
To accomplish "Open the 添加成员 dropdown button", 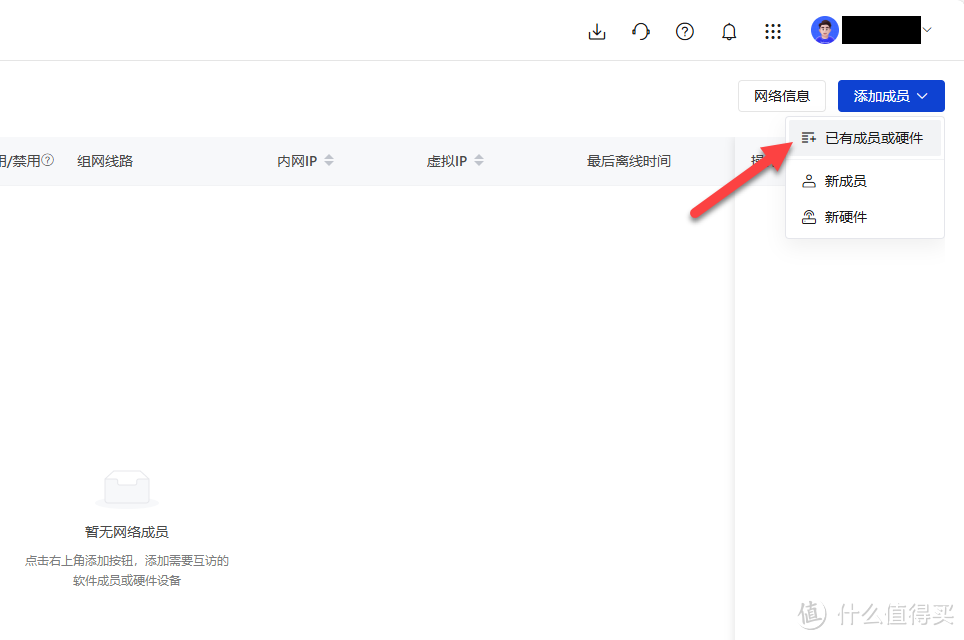I will click(891, 96).
